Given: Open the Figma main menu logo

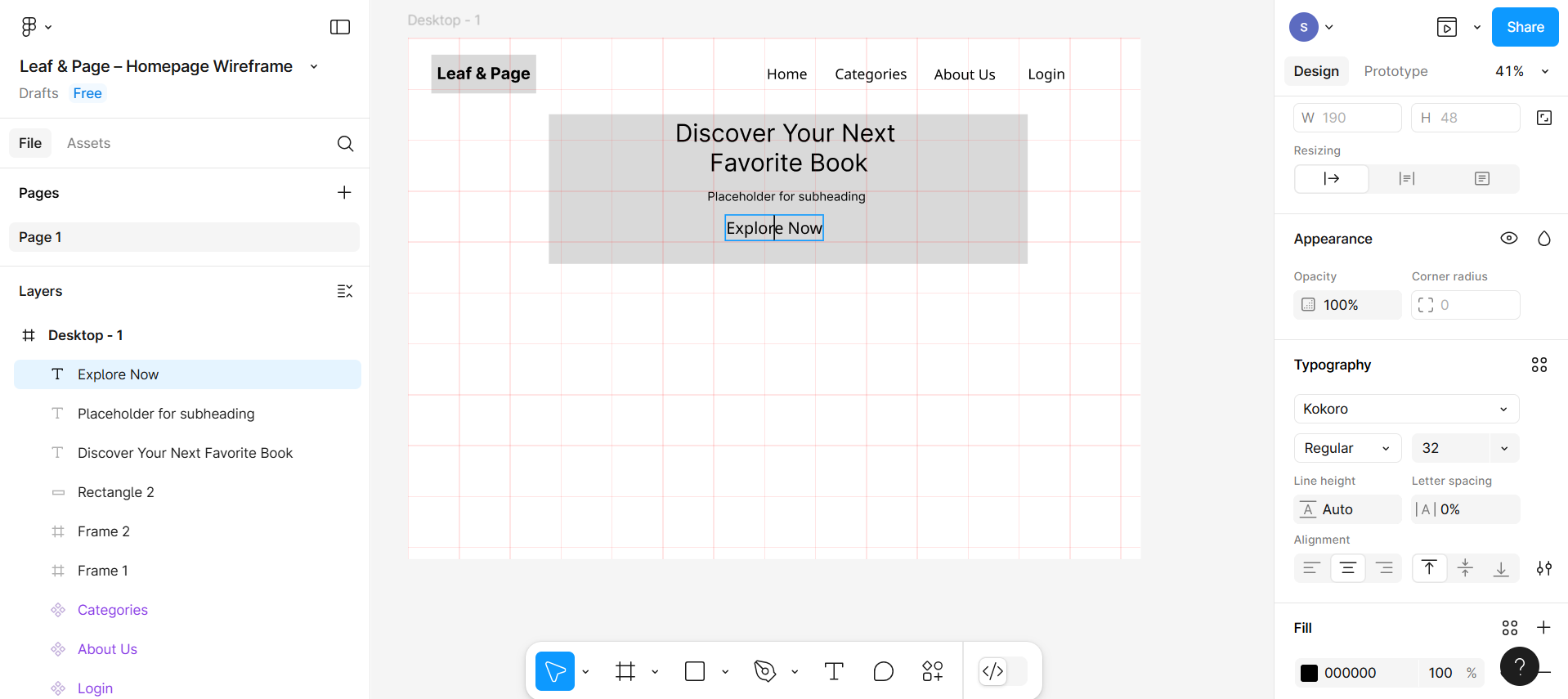Looking at the screenshot, I should (x=29, y=27).
